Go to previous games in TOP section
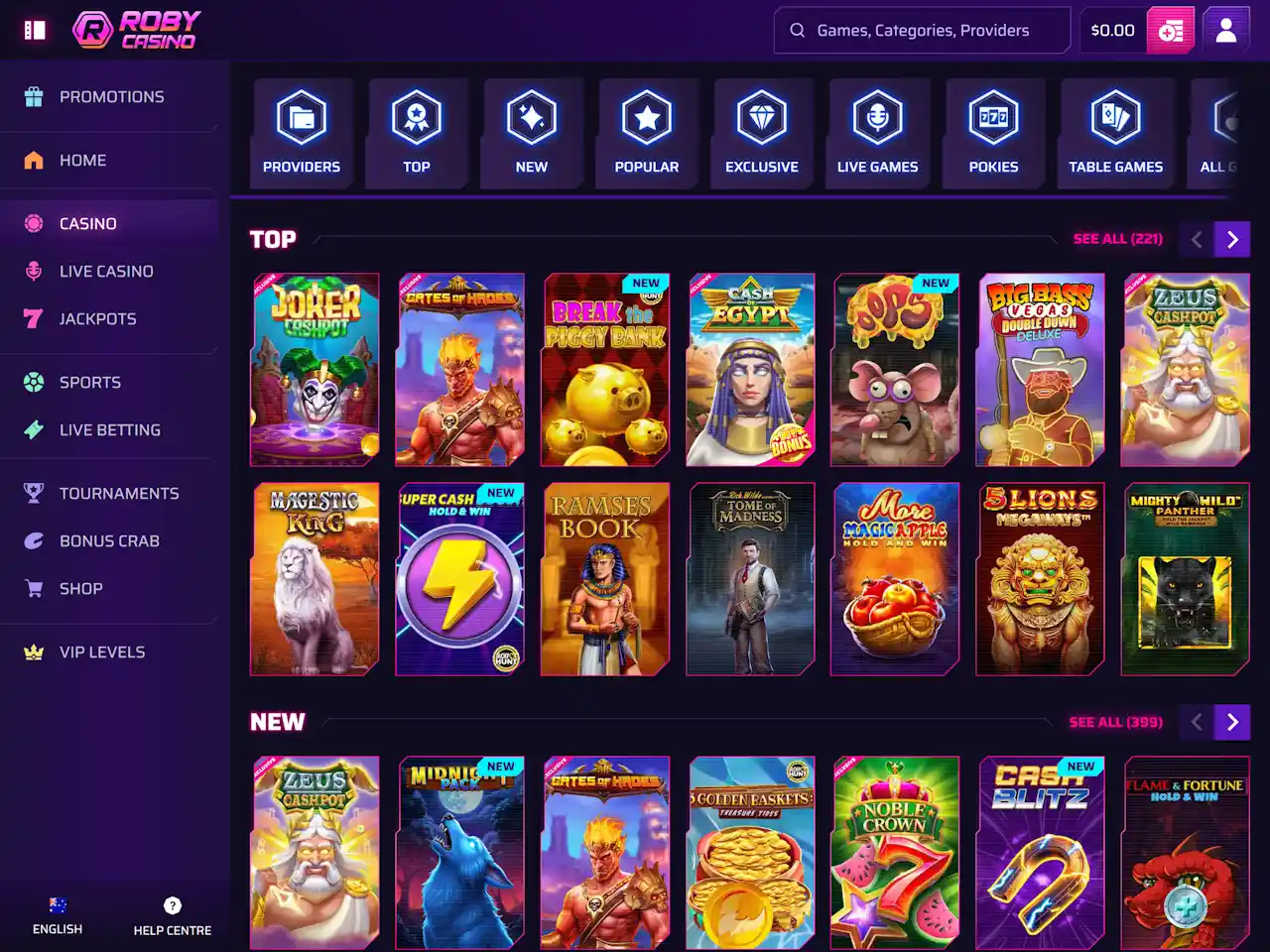 [1197, 239]
